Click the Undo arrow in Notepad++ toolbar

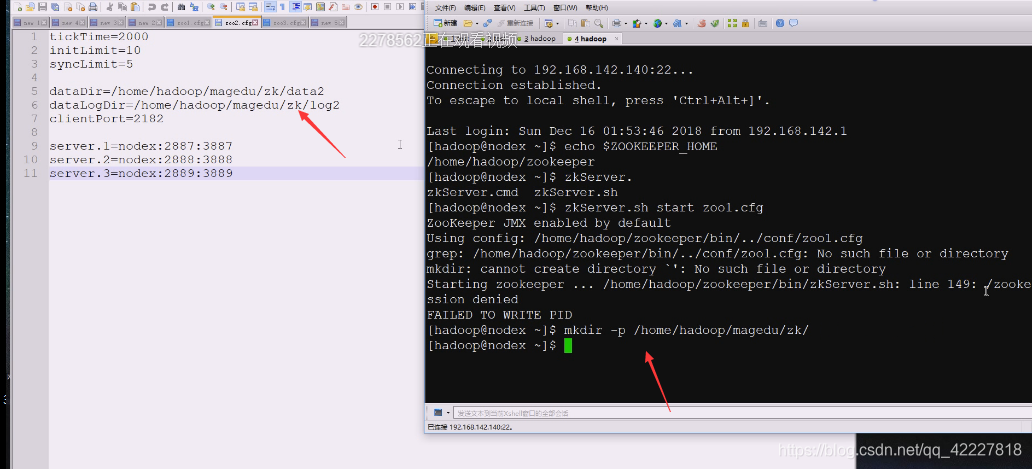(151, 7)
